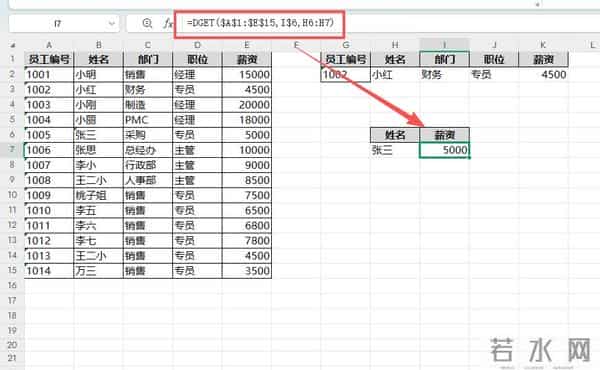Select row 21 header
Image resolution: width=600 pixels, height=370 pixels.
tap(12, 358)
